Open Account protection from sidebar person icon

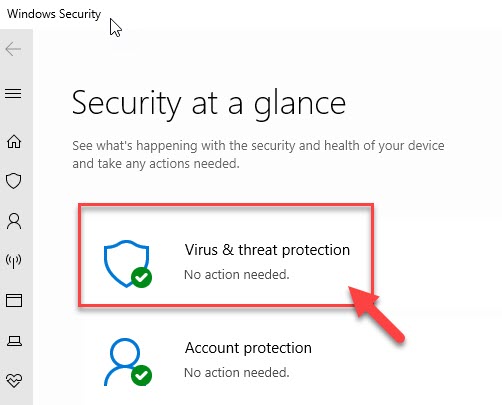pos(14,221)
